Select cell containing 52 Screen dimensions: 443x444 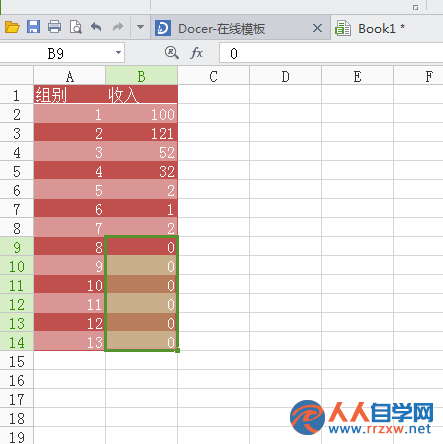tap(141, 152)
